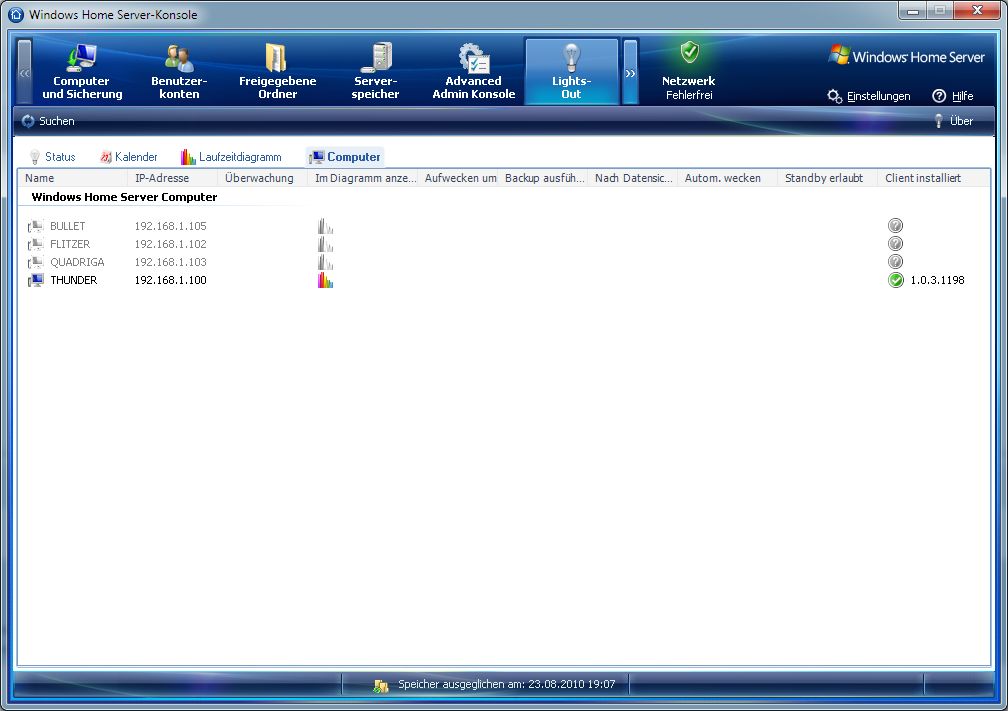Open the Serverspeicher tab
Screen dimensions: 1008x711
[375, 71]
